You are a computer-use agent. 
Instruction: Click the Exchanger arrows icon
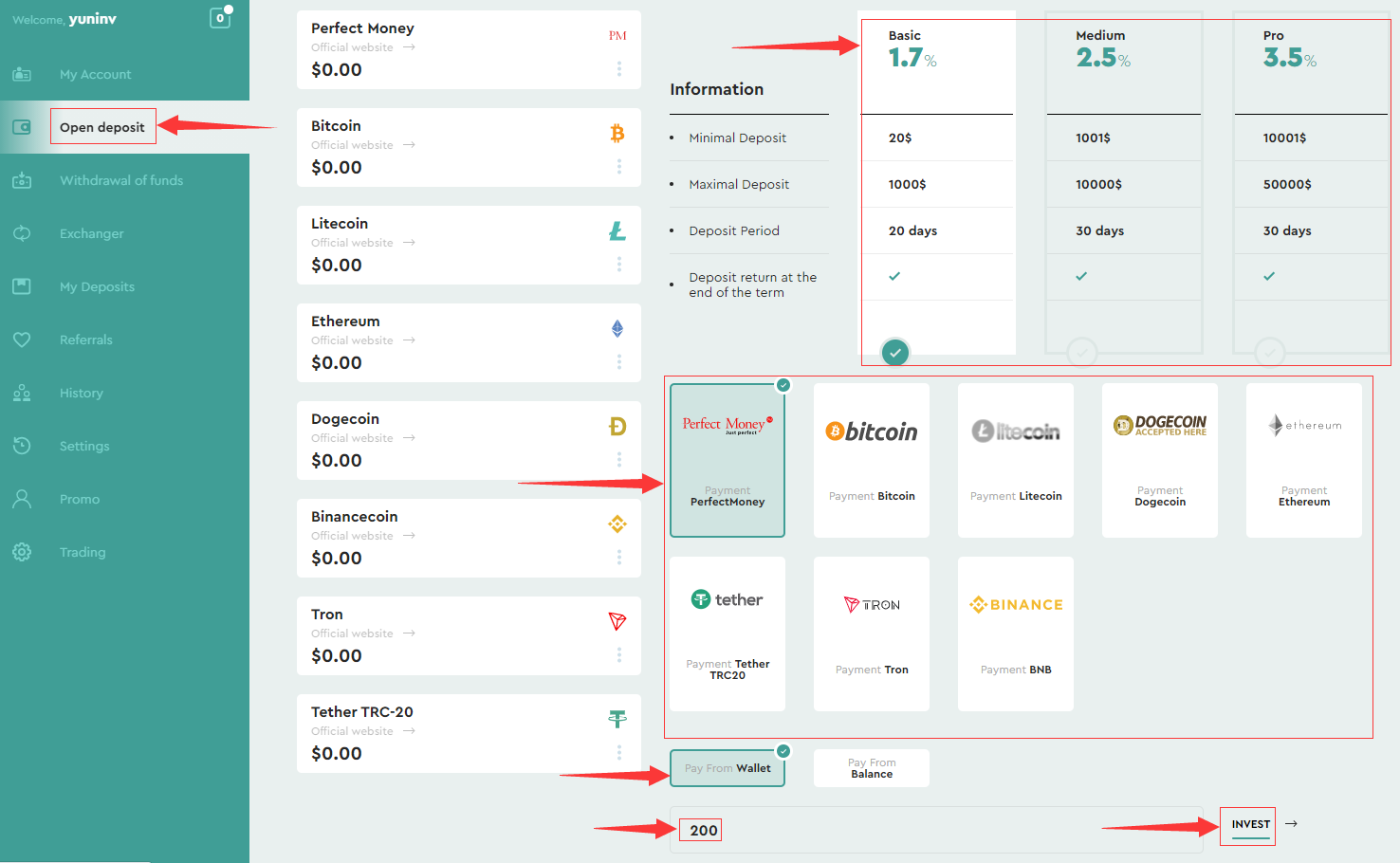pyautogui.click(x=22, y=233)
